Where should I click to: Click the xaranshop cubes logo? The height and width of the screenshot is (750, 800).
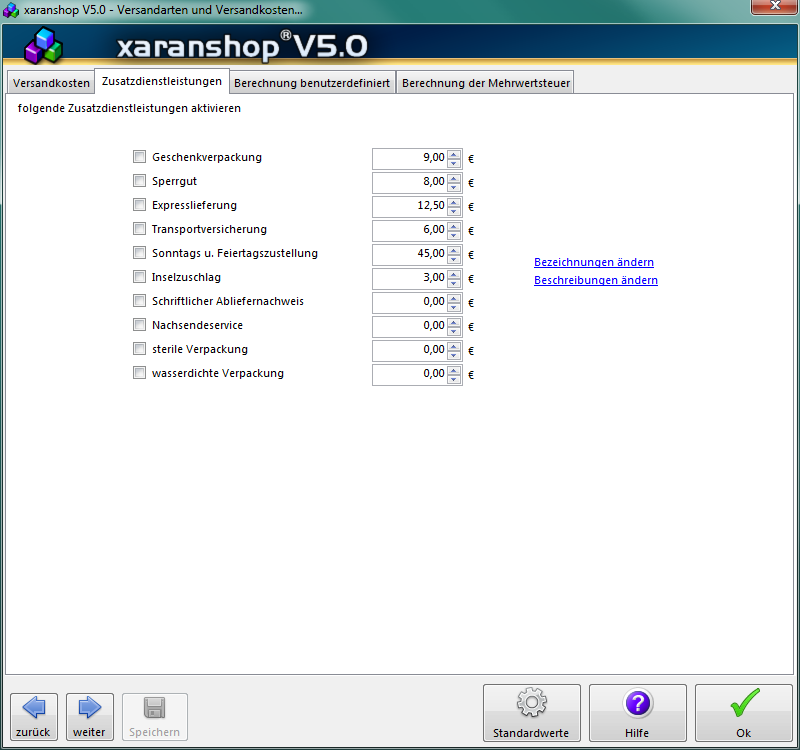coord(43,46)
